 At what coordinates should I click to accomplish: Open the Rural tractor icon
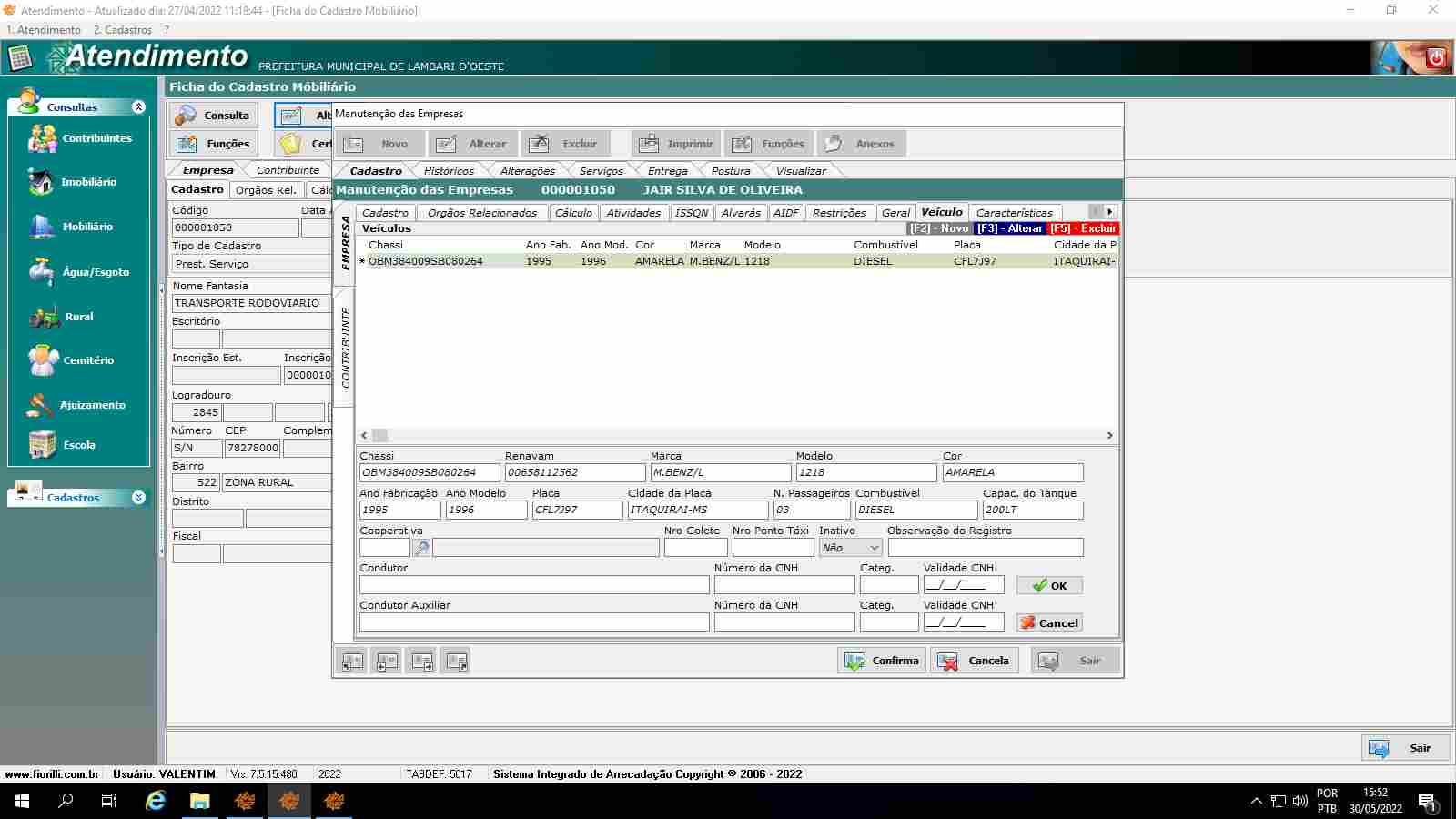(x=45, y=317)
